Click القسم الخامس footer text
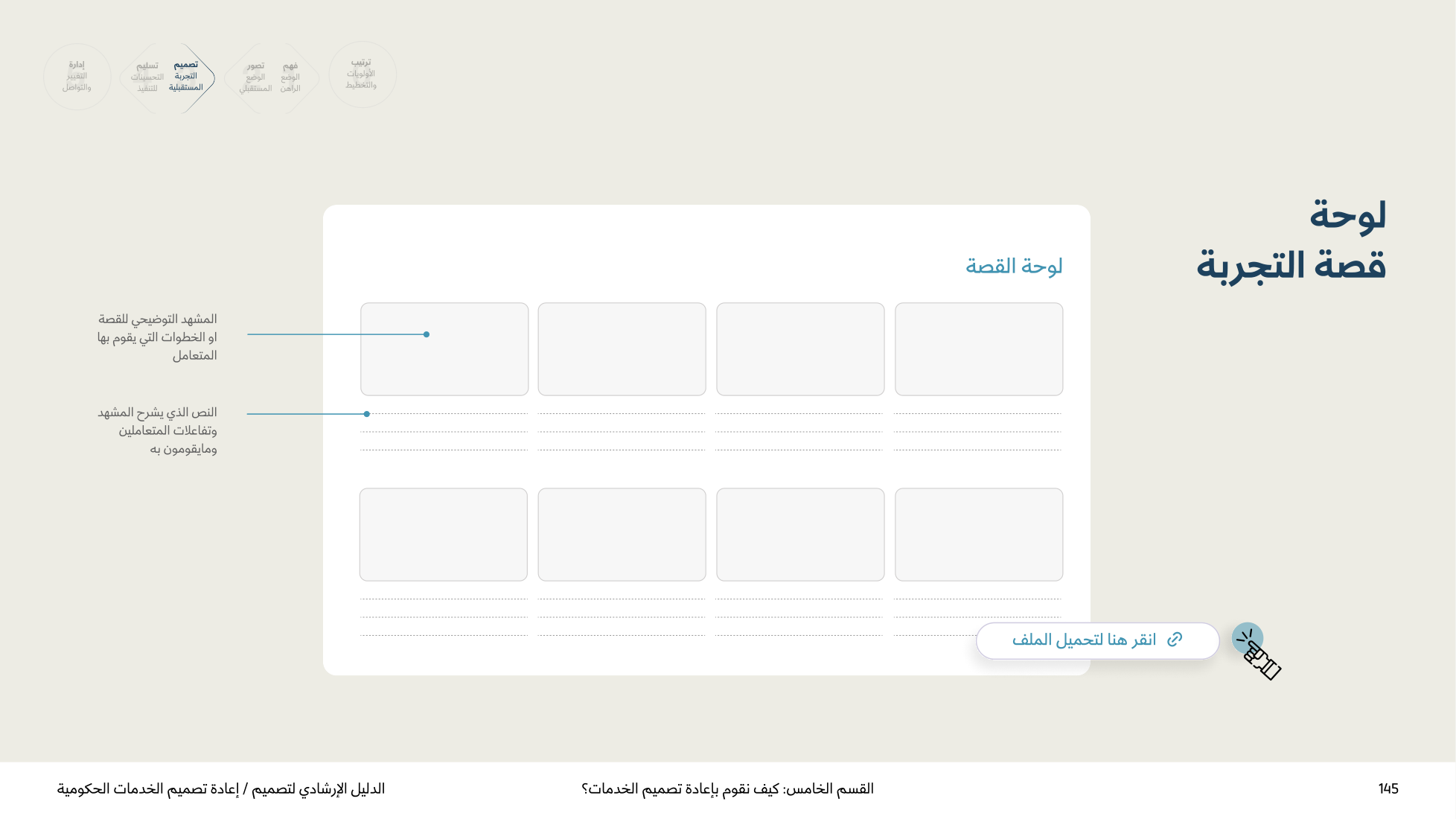This screenshot has height=819, width=1456. pyautogui.click(x=727, y=788)
